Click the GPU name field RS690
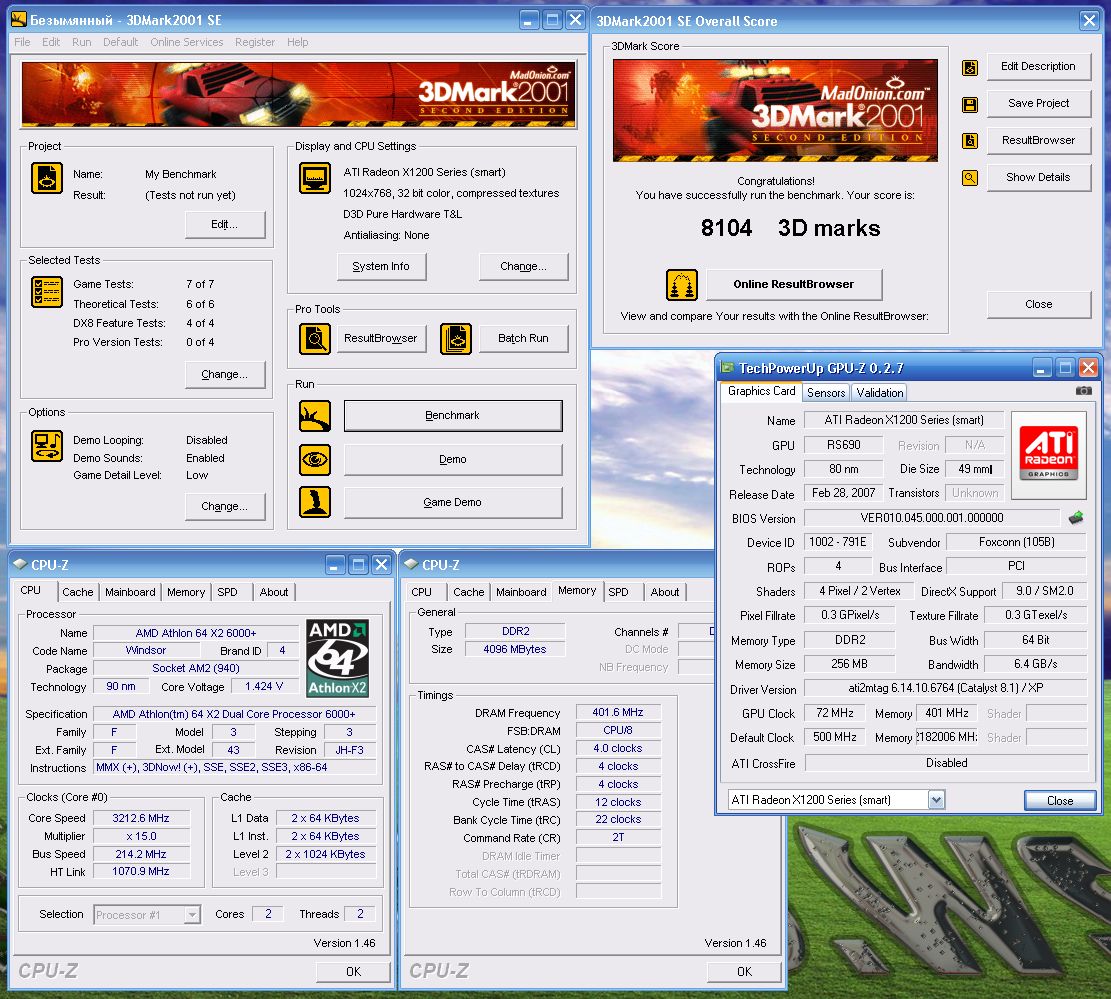 [x=843, y=445]
